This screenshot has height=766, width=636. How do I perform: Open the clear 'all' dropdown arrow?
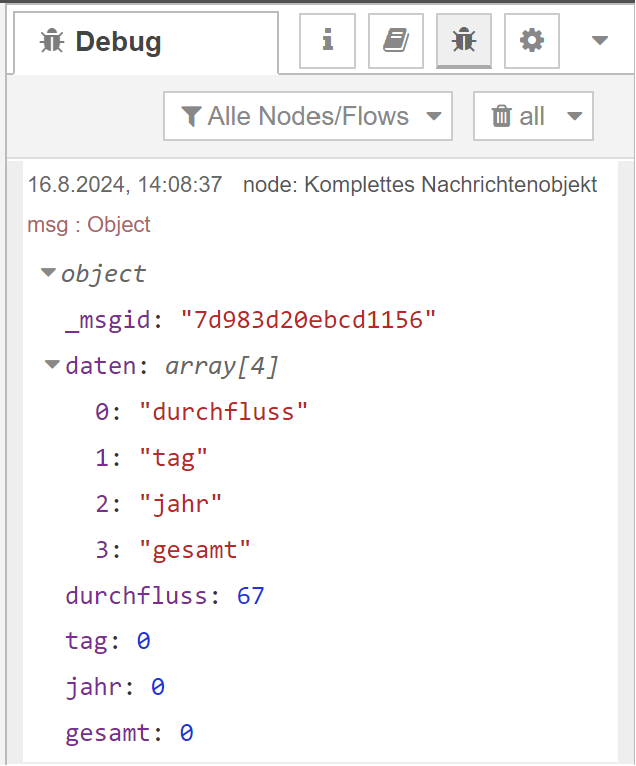pyautogui.click(x=574, y=116)
